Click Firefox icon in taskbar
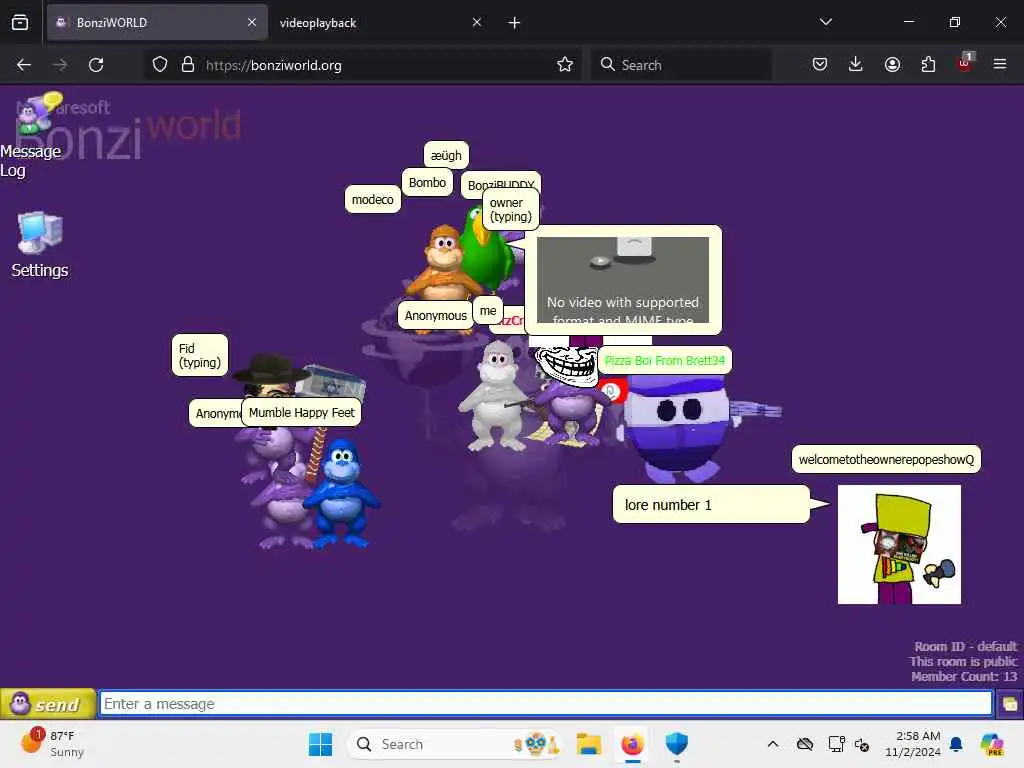 [632, 744]
